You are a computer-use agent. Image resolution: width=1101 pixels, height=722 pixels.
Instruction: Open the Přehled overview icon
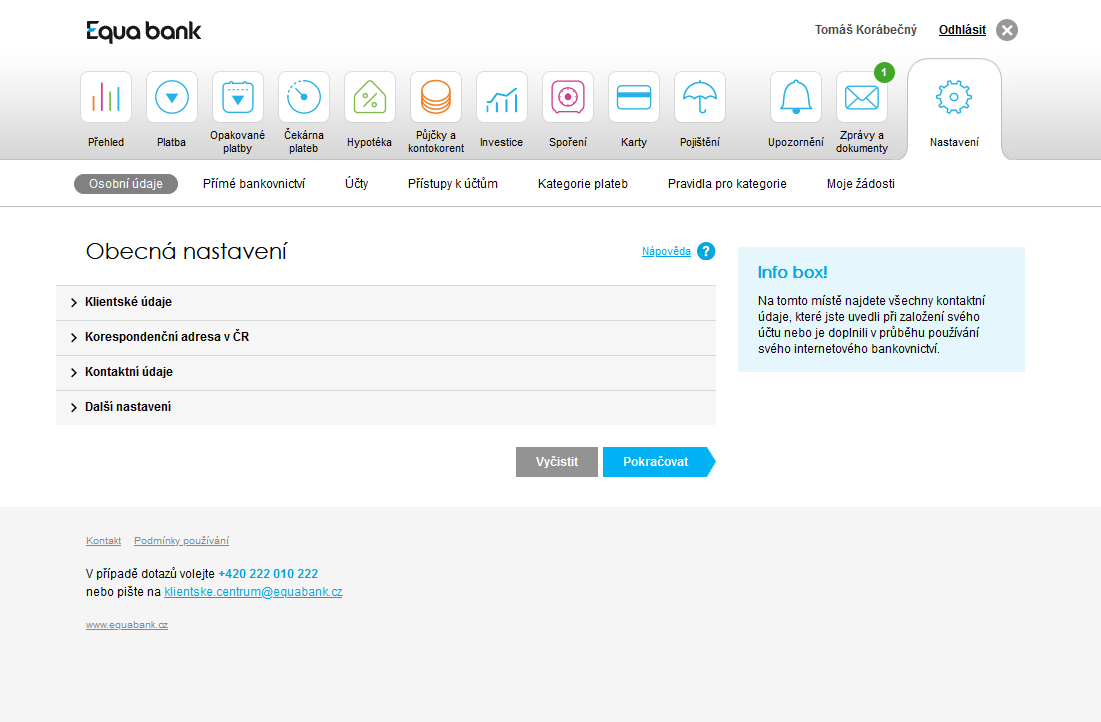click(x=106, y=97)
